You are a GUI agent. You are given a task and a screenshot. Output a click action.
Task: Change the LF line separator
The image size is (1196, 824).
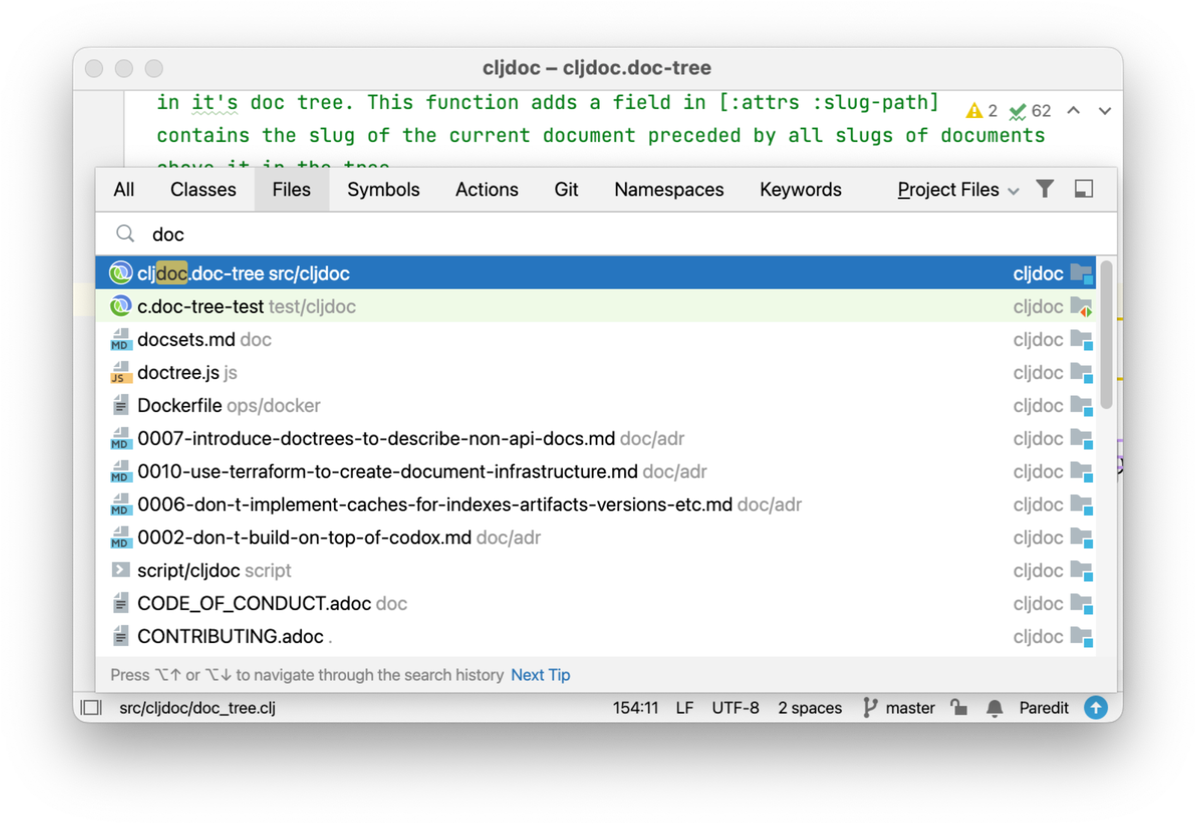(684, 708)
